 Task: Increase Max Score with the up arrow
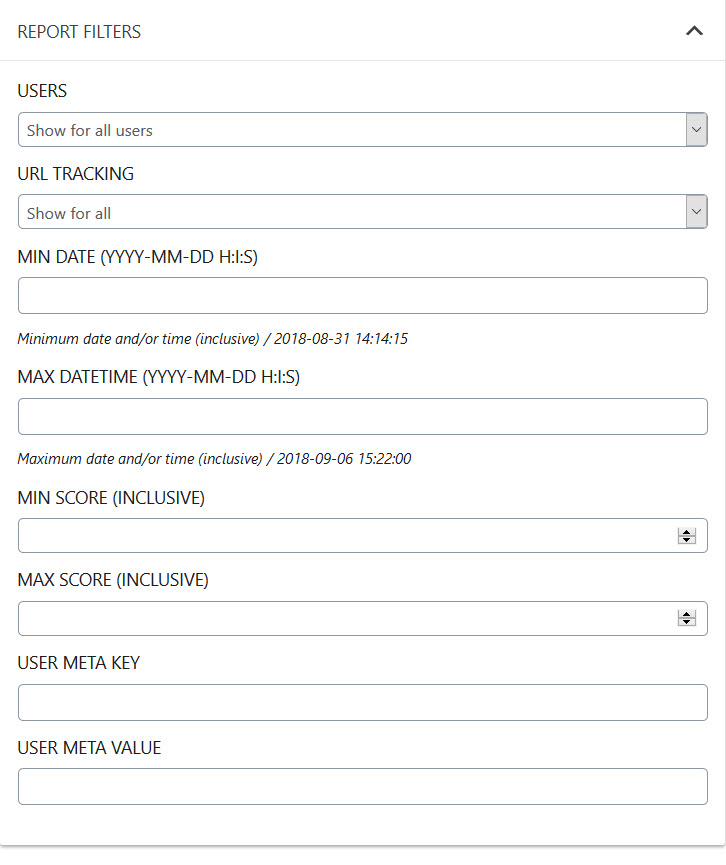[x=687, y=615]
